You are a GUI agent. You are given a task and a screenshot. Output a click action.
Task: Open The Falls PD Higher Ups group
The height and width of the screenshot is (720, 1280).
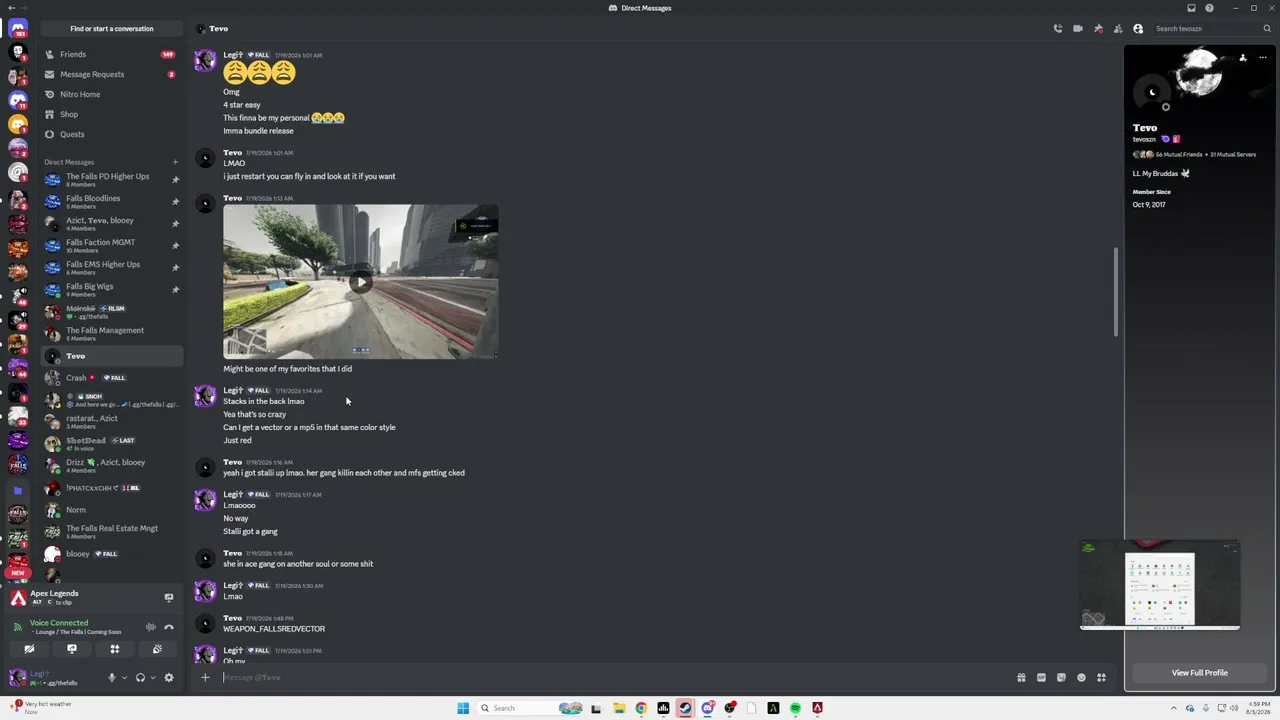tap(110, 180)
